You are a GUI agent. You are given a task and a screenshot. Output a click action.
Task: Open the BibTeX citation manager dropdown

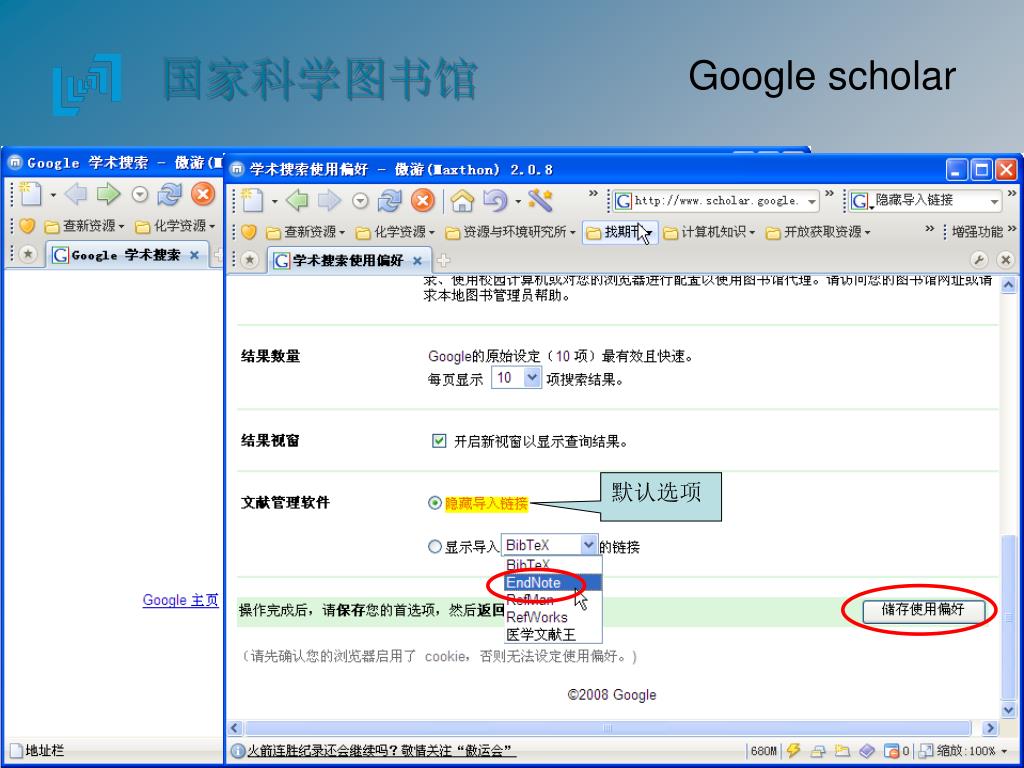pos(549,545)
